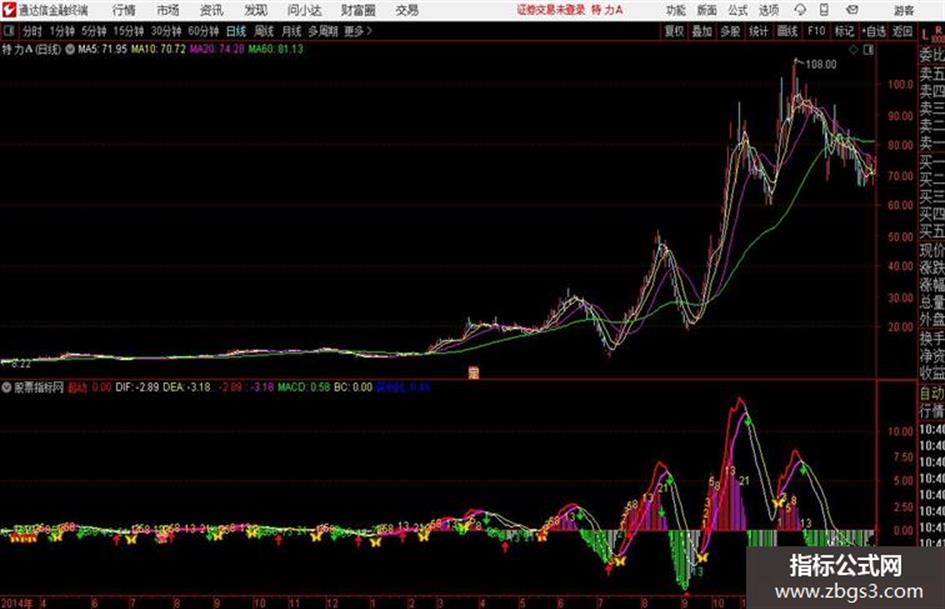Expand the 更多 periods chevron
The image size is (945, 609).
coord(359,31)
